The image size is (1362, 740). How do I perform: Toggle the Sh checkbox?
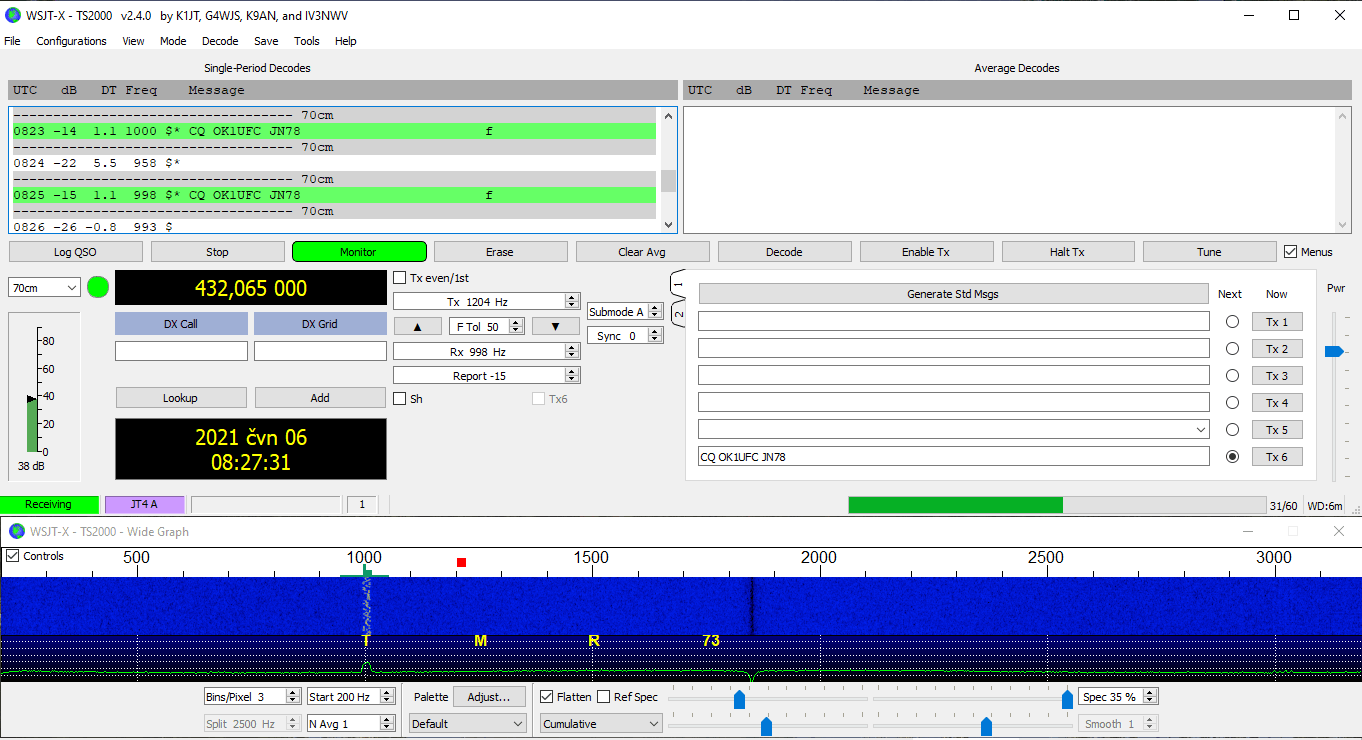pos(400,399)
